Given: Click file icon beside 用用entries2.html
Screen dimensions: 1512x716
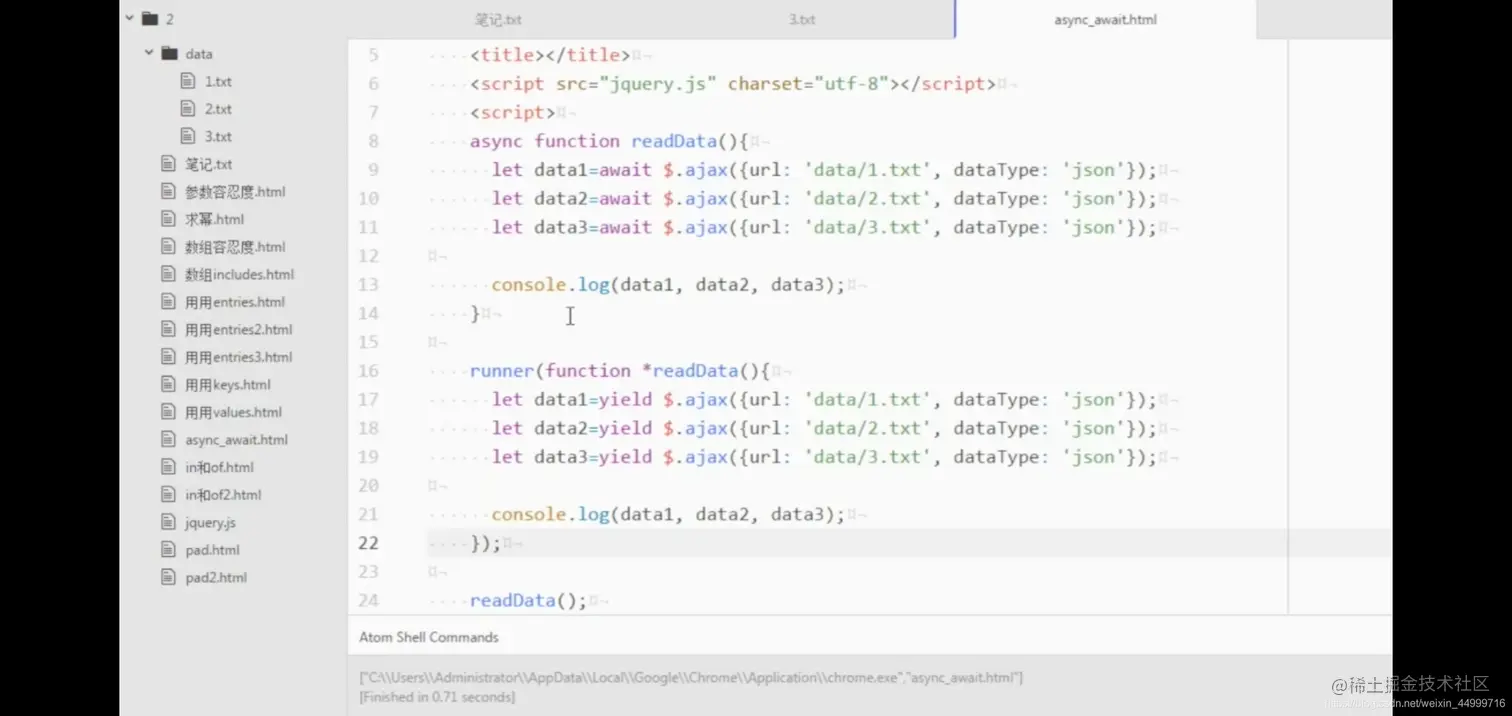Looking at the screenshot, I should pos(167,329).
